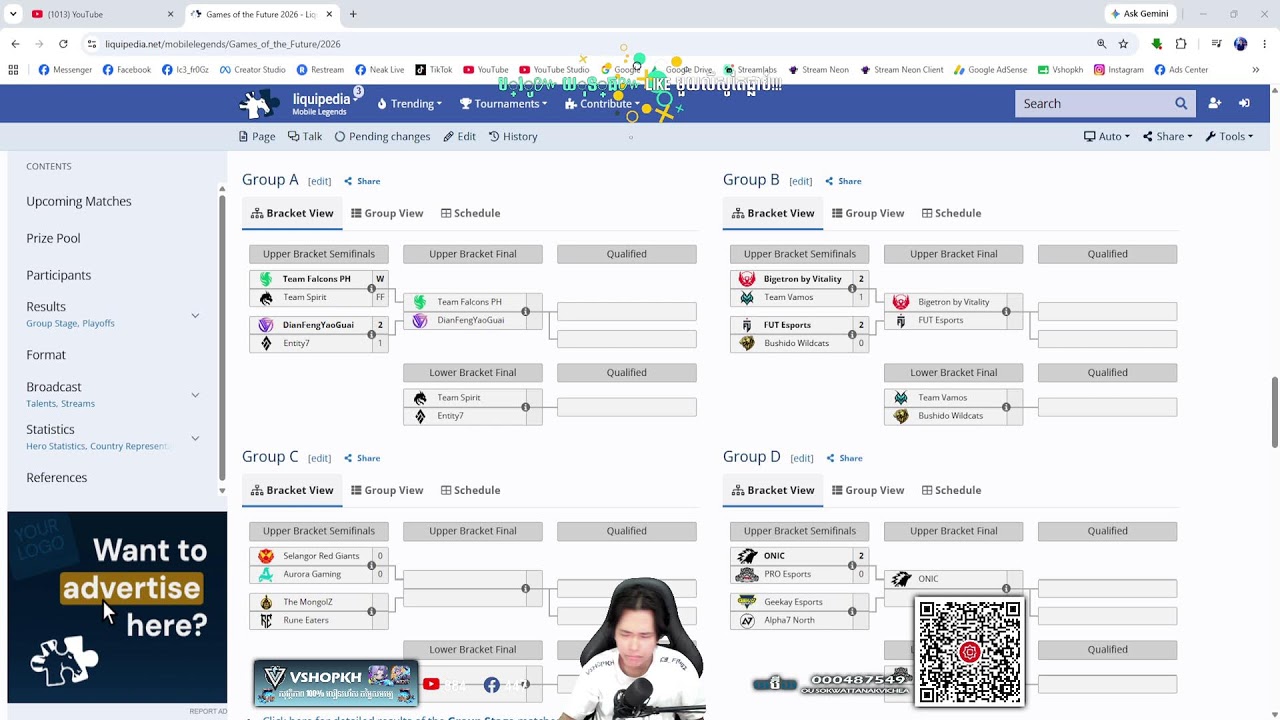Open Pending changes

[382, 136]
